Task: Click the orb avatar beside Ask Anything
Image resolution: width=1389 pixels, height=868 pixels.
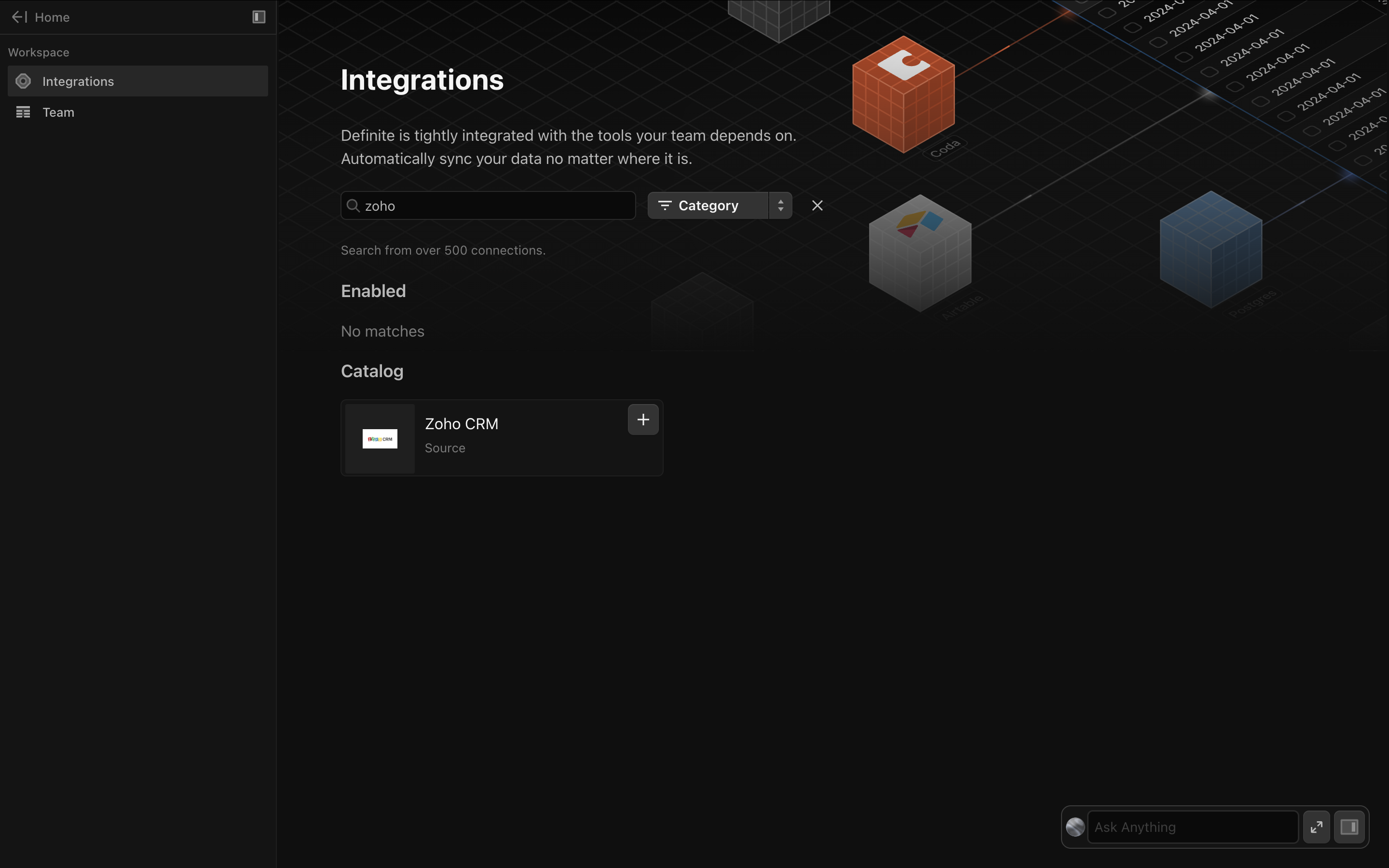Action: pyautogui.click(x=1075, y=827)
